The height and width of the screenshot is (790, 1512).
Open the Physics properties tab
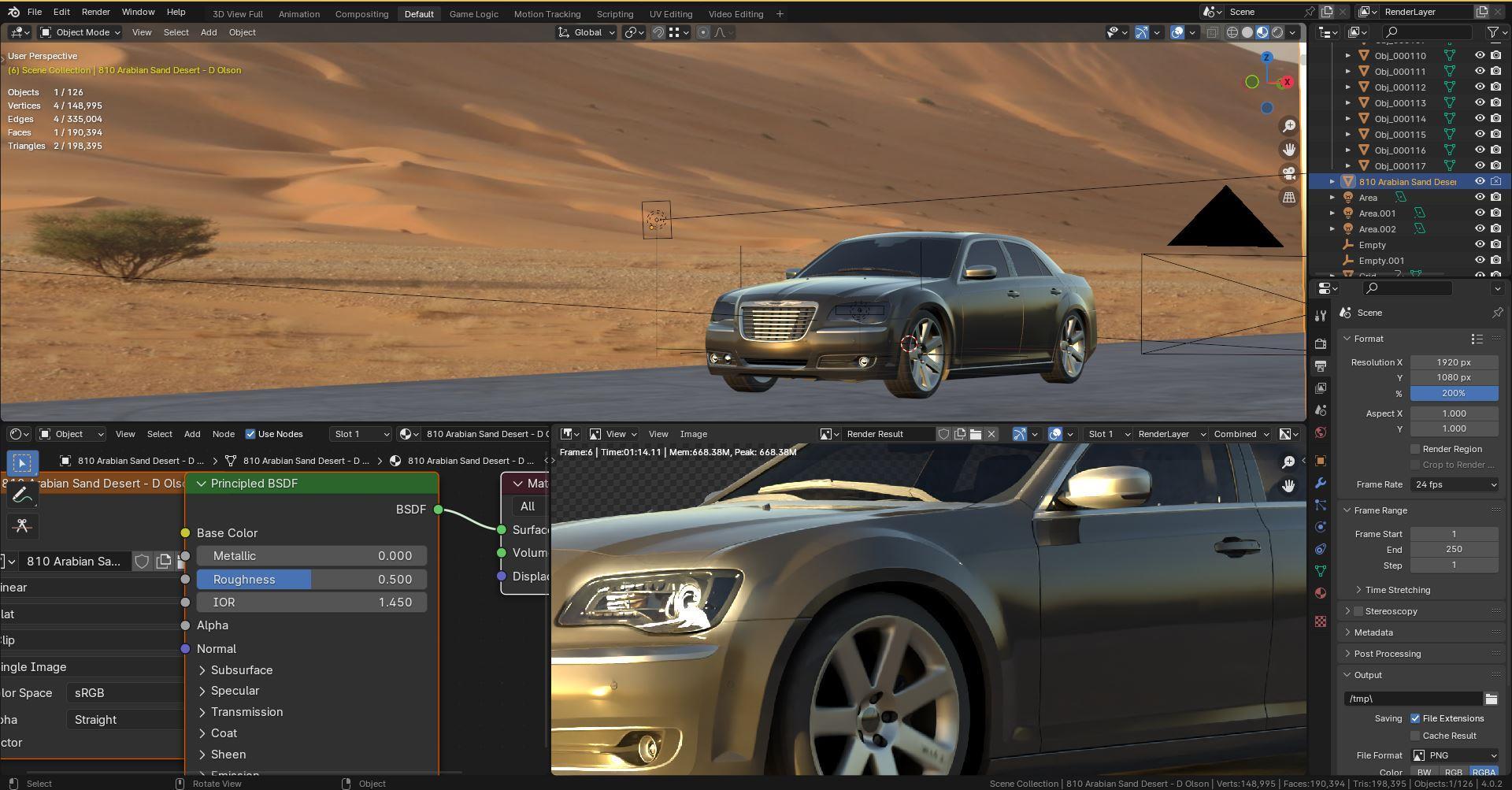[x=1321, y=527]
